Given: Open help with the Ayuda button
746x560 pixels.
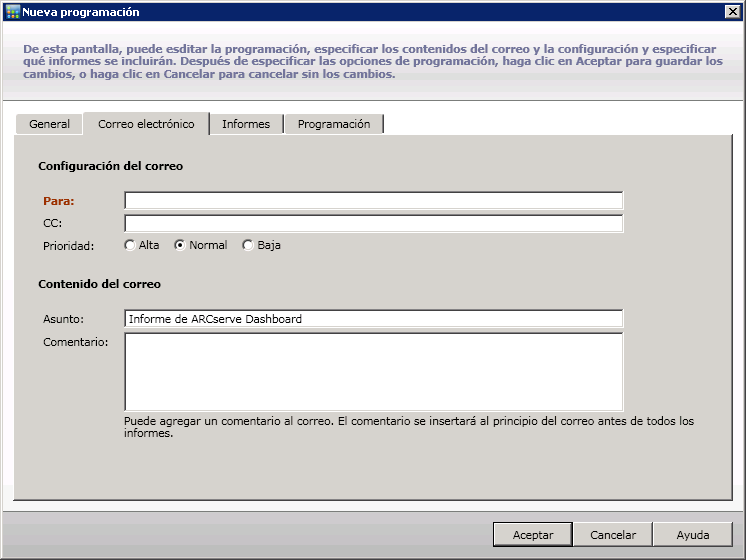Looking at the screenshot, I should pos(693,535).
